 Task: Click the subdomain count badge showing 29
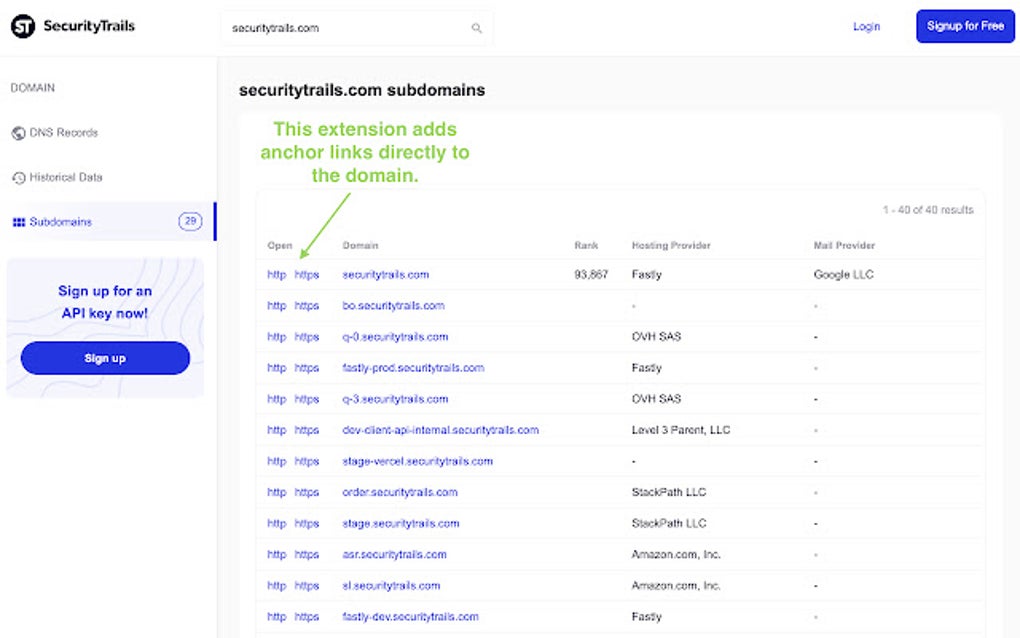point(189,222)
